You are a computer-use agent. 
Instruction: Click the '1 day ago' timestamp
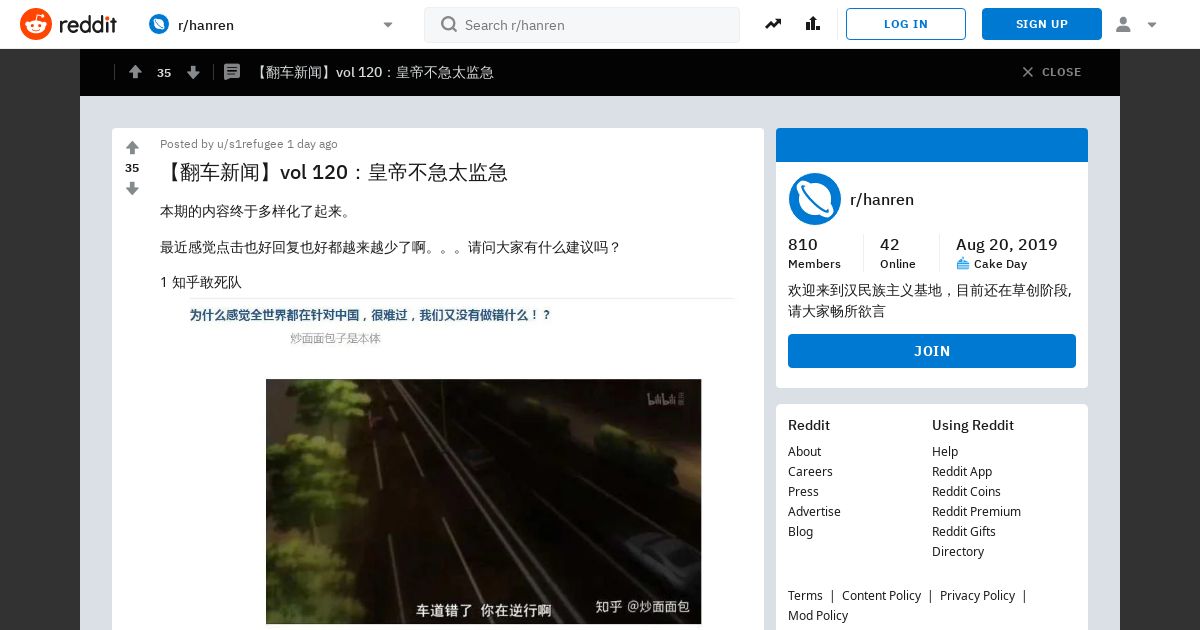tap(312, 144)
